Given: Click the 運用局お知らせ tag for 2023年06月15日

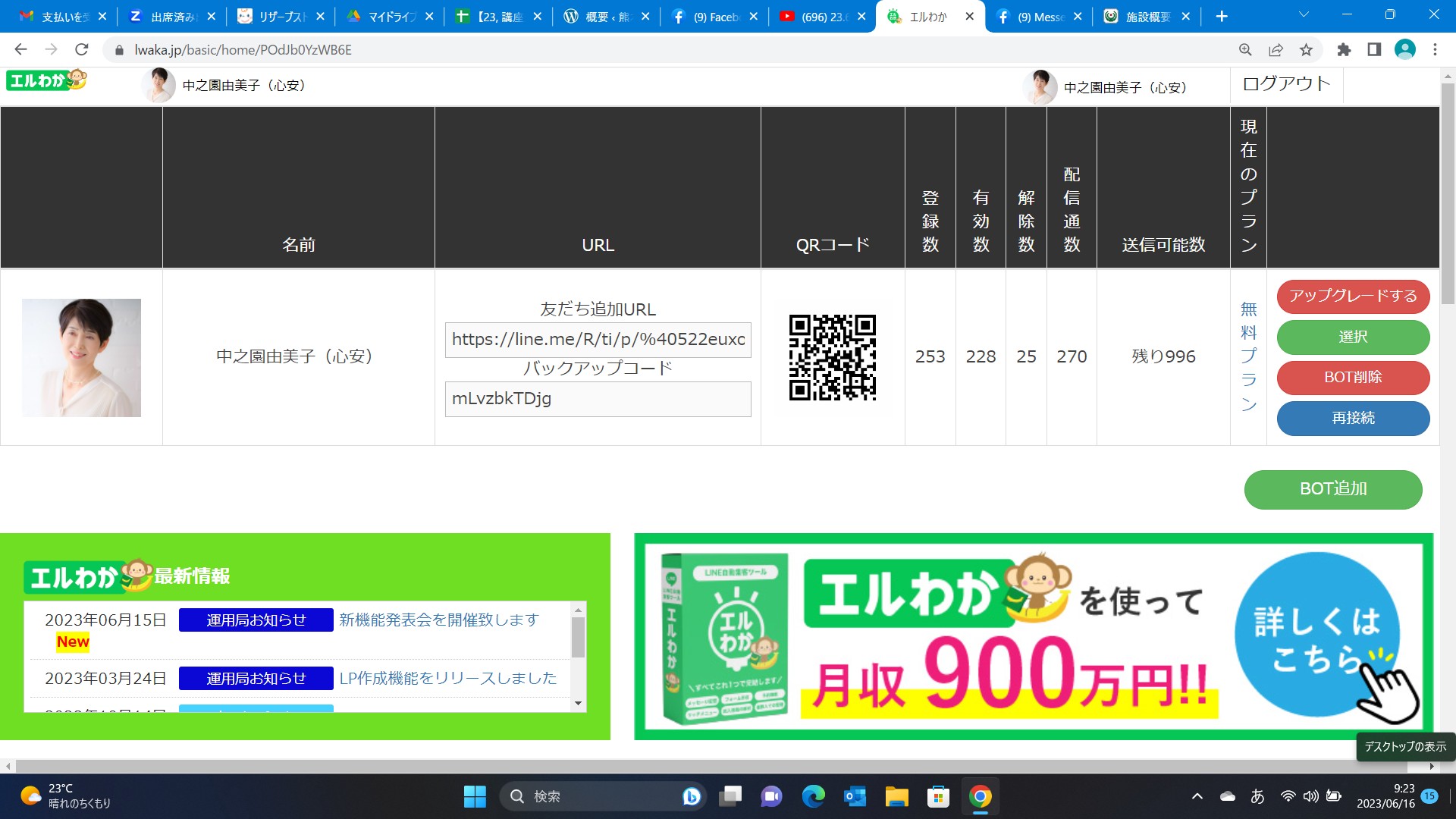Looking at the screenshot, I should (x=256, y=620).
